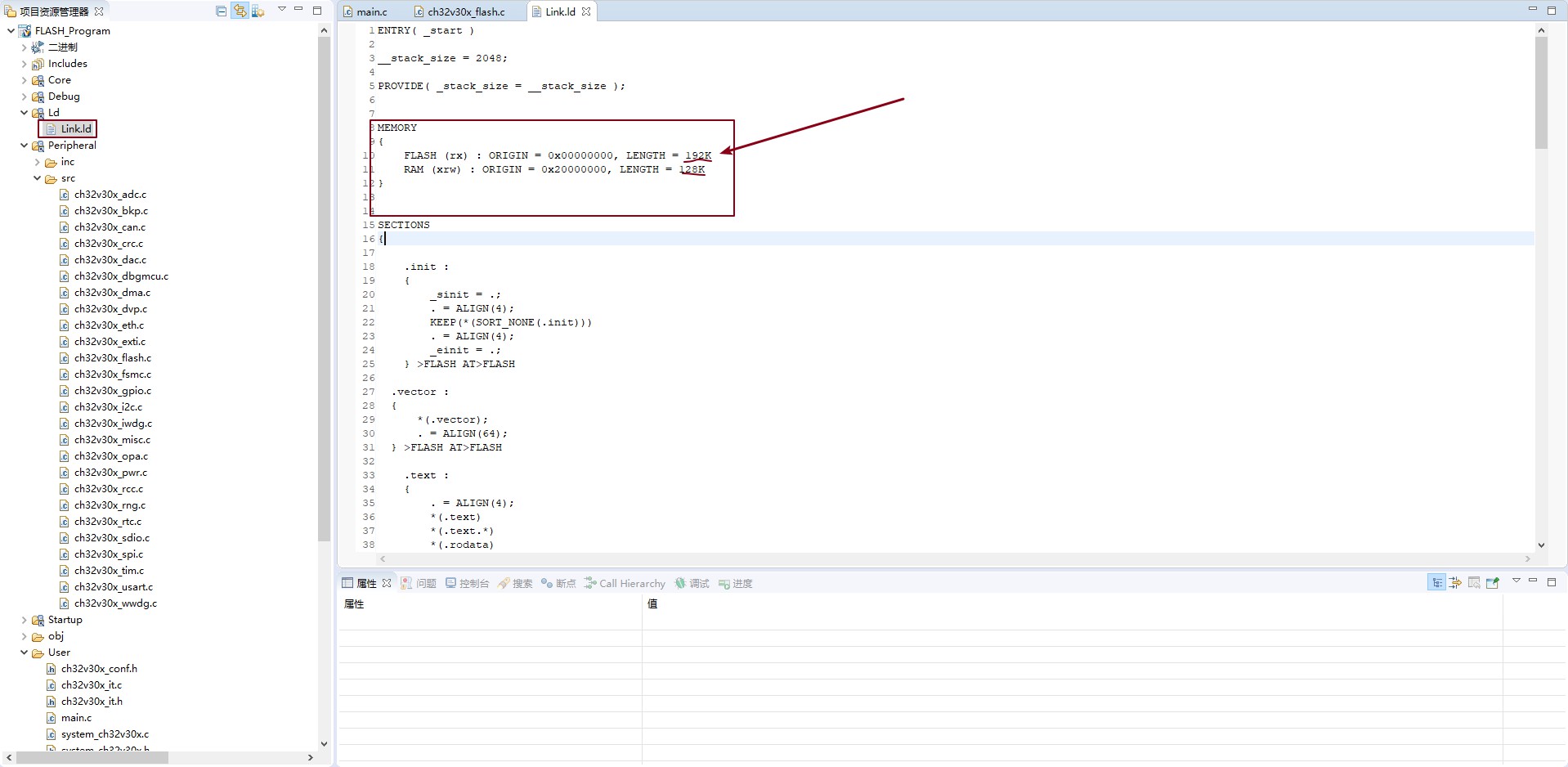The height and width of the screenshot is (767, 1568).
Task: Select ch32v30x_usart.c source file
Action: click(114, 587)
